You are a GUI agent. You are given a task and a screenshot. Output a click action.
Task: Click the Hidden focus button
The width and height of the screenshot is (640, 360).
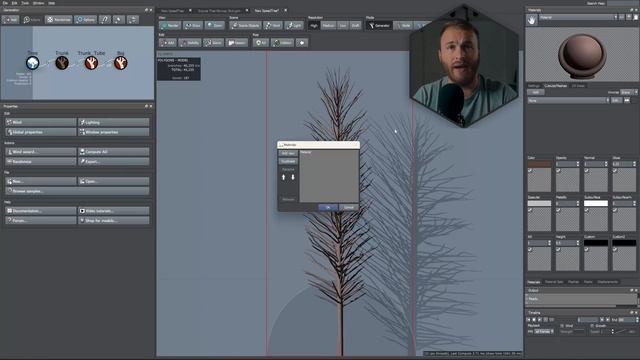click(282, 42)
